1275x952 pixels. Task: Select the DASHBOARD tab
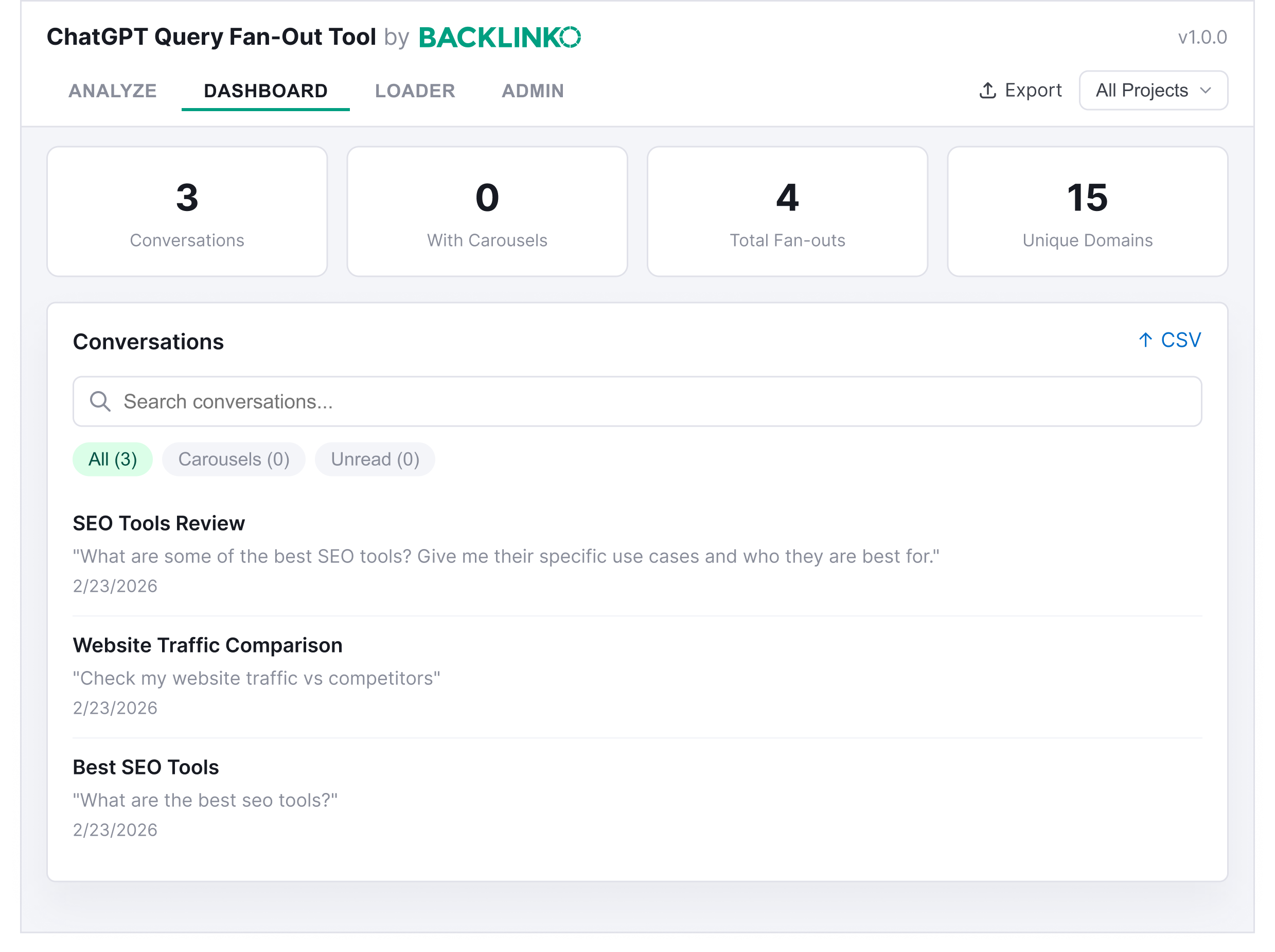click(265, 91)
